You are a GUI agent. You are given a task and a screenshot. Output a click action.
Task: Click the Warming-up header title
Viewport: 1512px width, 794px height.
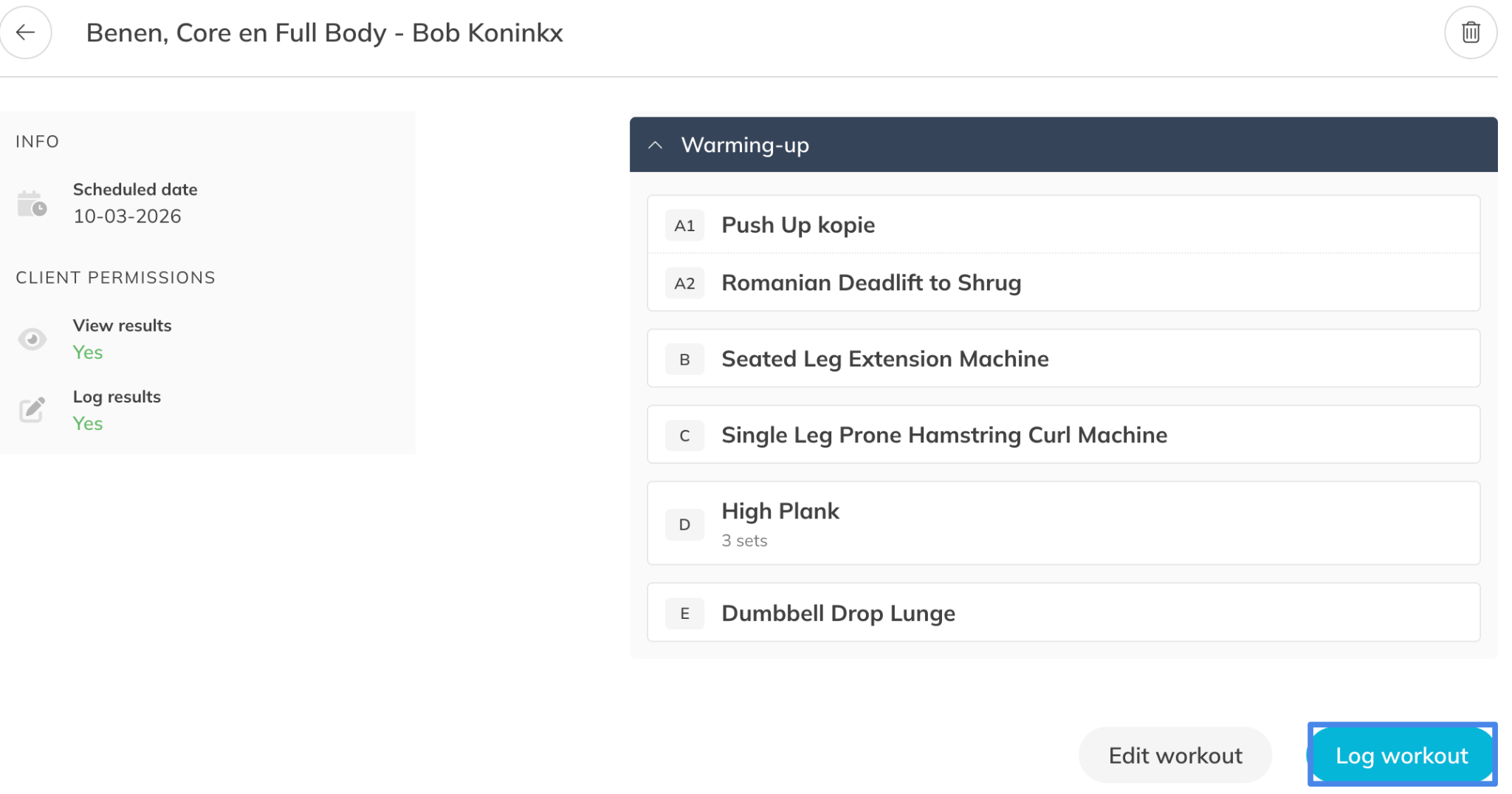click(745, 146)
